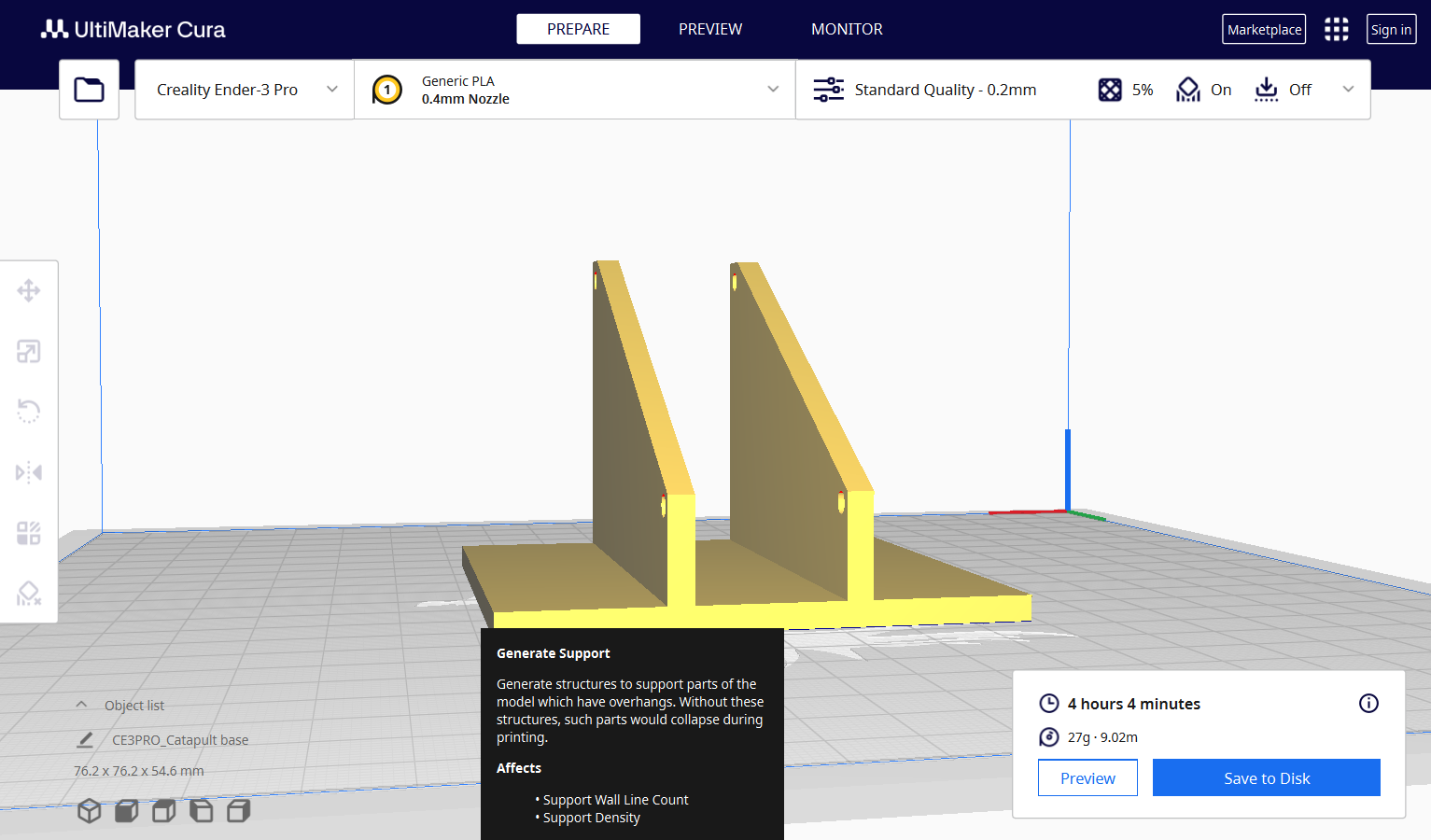Open Creality Ender-3 Pro printer dropdown
Screen dimensions: 1431x840
245,90
